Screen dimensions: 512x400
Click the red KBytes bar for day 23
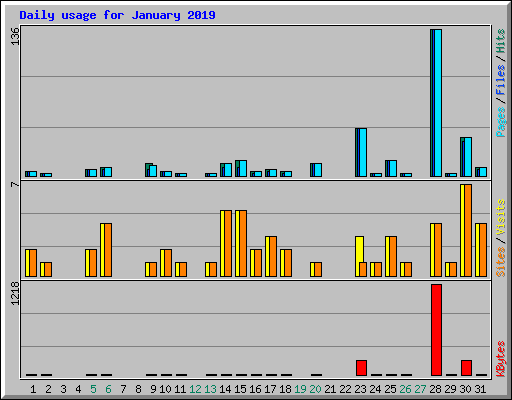[361, 368]
